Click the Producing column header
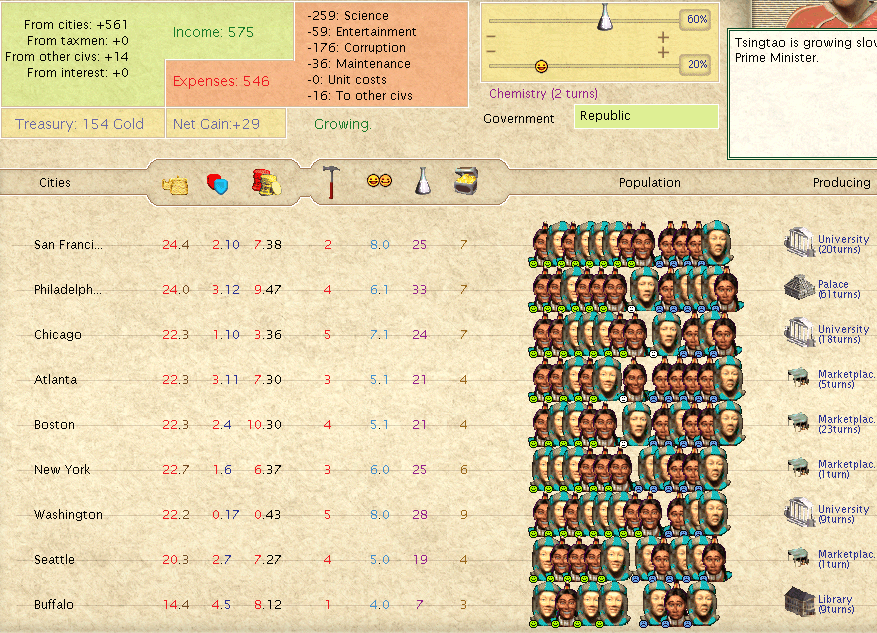Viewport: 877px width, 633px height. [842, 182]
